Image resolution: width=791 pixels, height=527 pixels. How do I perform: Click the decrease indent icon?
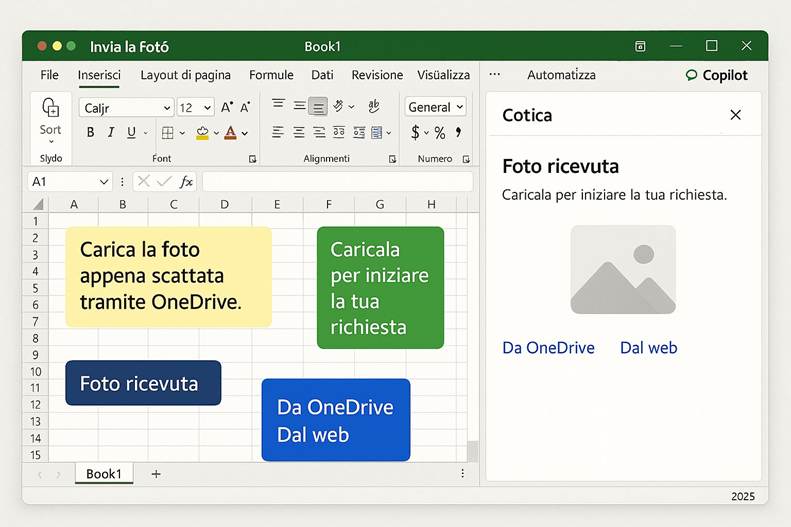[339, 133]
